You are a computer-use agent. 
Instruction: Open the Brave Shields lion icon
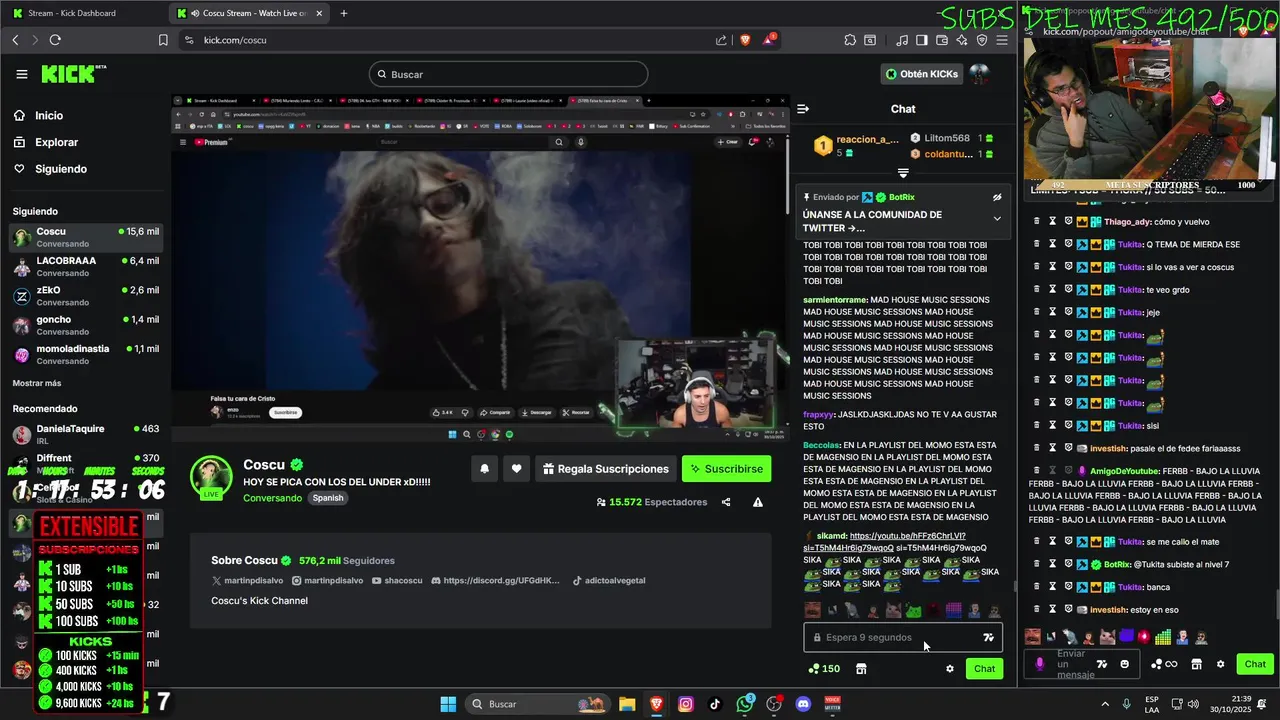pos(744,40)
